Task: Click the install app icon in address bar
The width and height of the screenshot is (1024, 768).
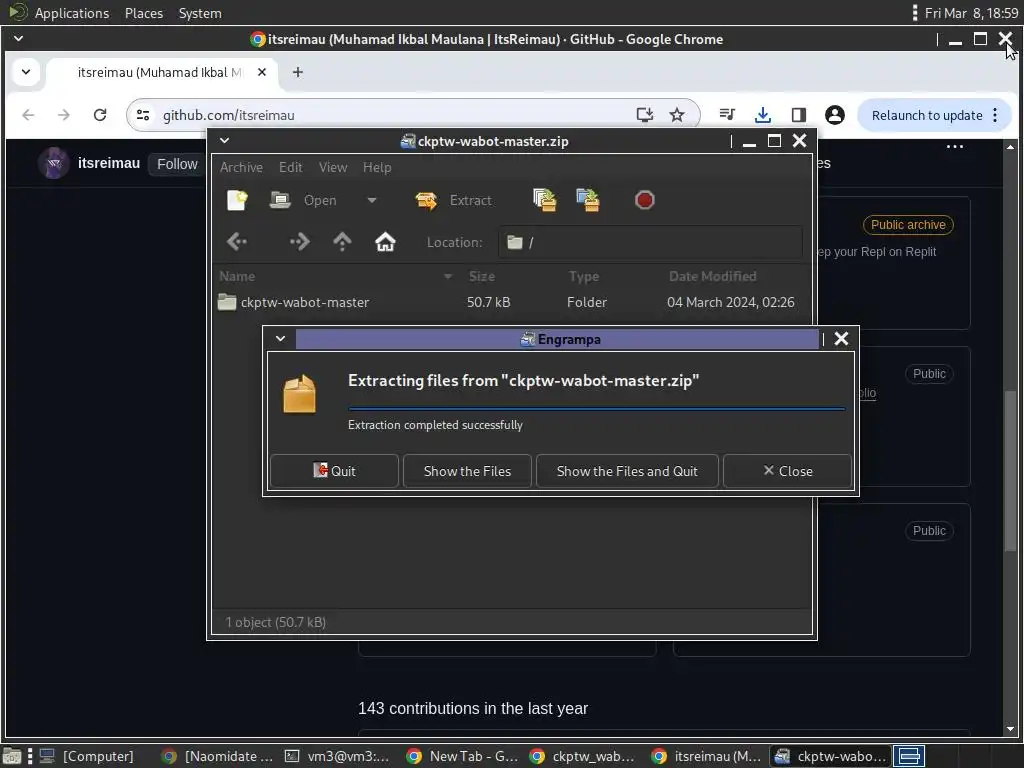Action: pyautogui.click(x=645, y=115)
